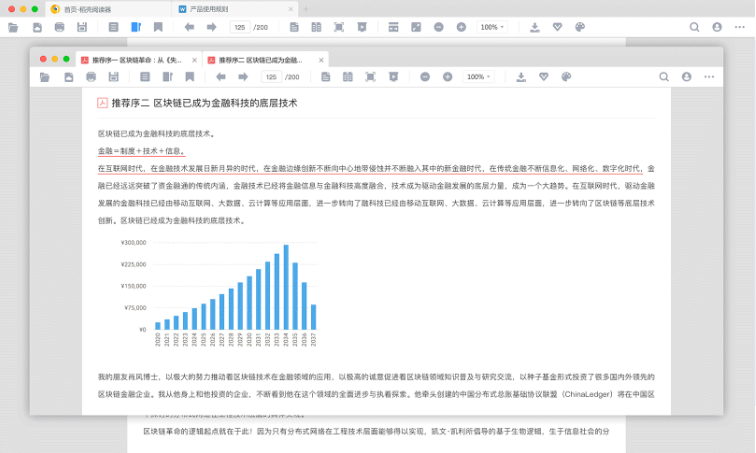This screenshot has height=453, width=756.
Task: Click the open folder icon in front window toolbar
Action: tap(44, 77)
